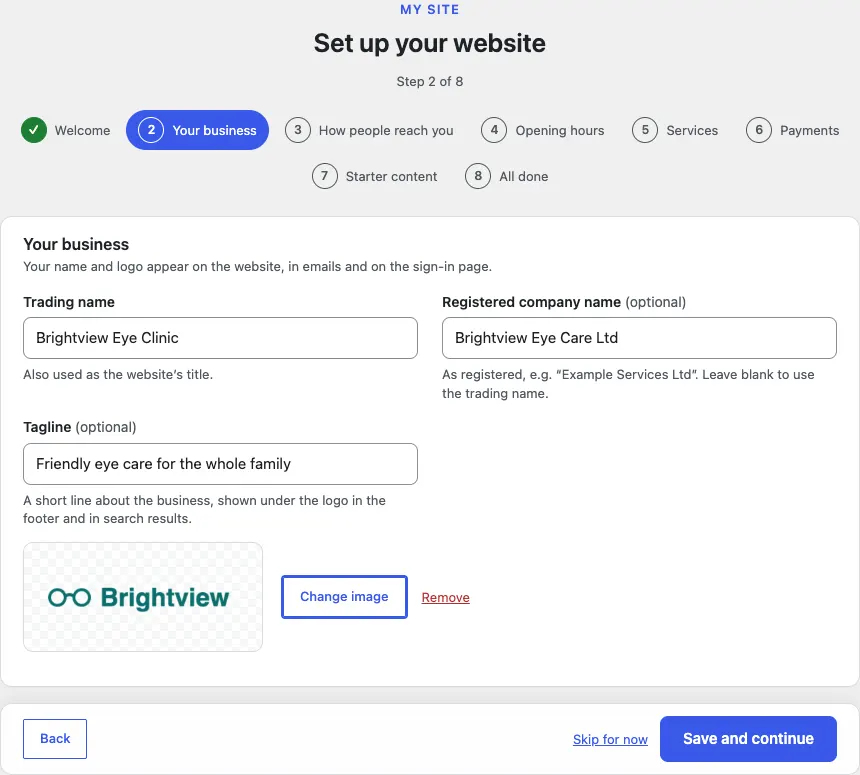Click the Change image button
This screenshot has width=860, height=775.
(x=344, y=597)
